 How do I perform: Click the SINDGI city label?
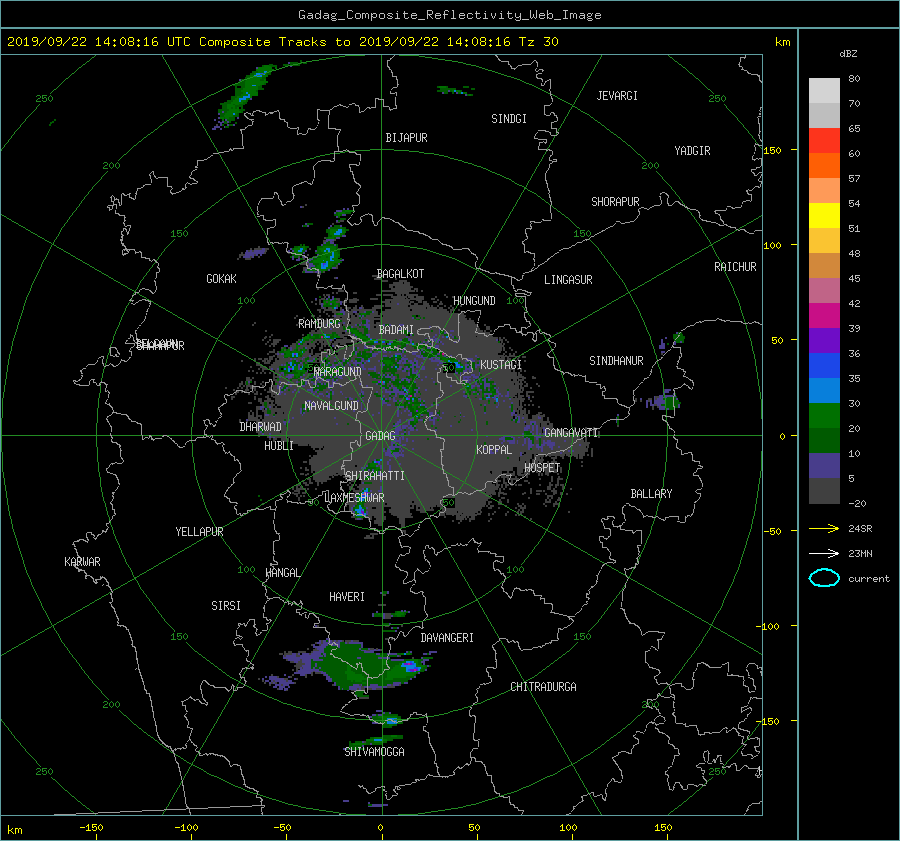[x=509, y=119]
